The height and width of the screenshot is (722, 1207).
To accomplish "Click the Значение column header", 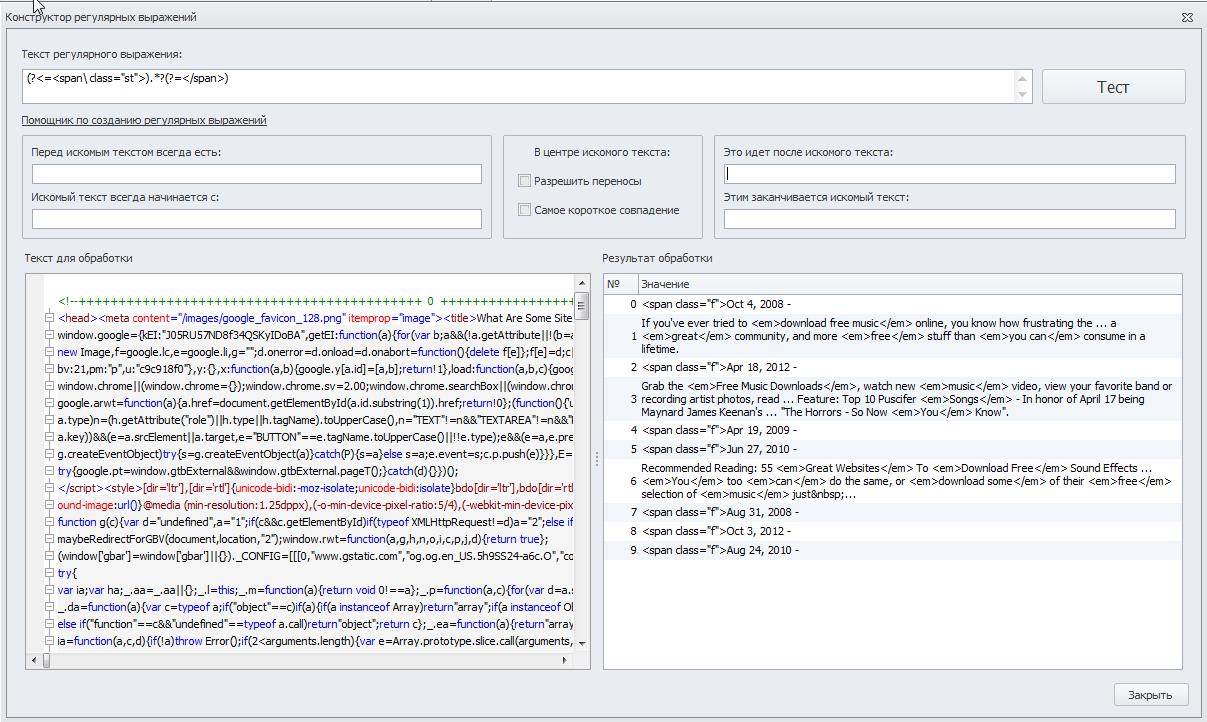I will click(908, 284).
